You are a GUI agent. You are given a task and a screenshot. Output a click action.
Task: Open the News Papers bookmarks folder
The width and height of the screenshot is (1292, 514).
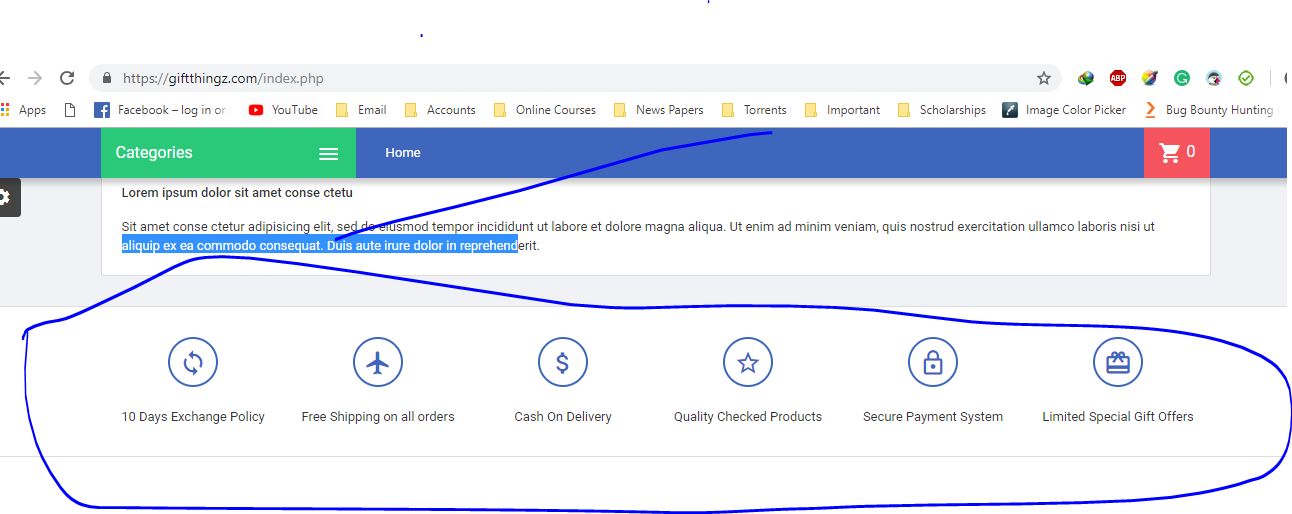[658, 110]
